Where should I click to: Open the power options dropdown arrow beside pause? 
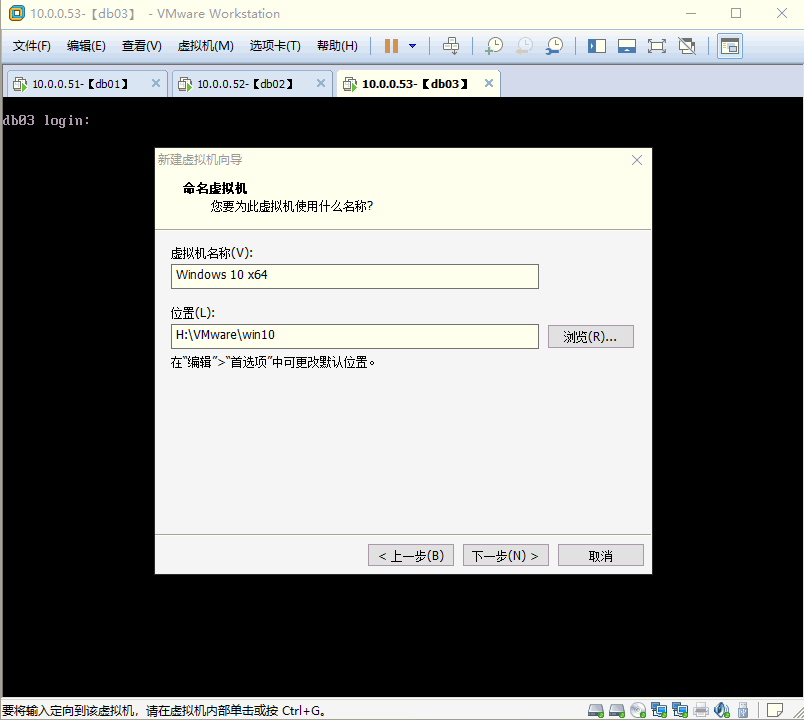point(412,46)
